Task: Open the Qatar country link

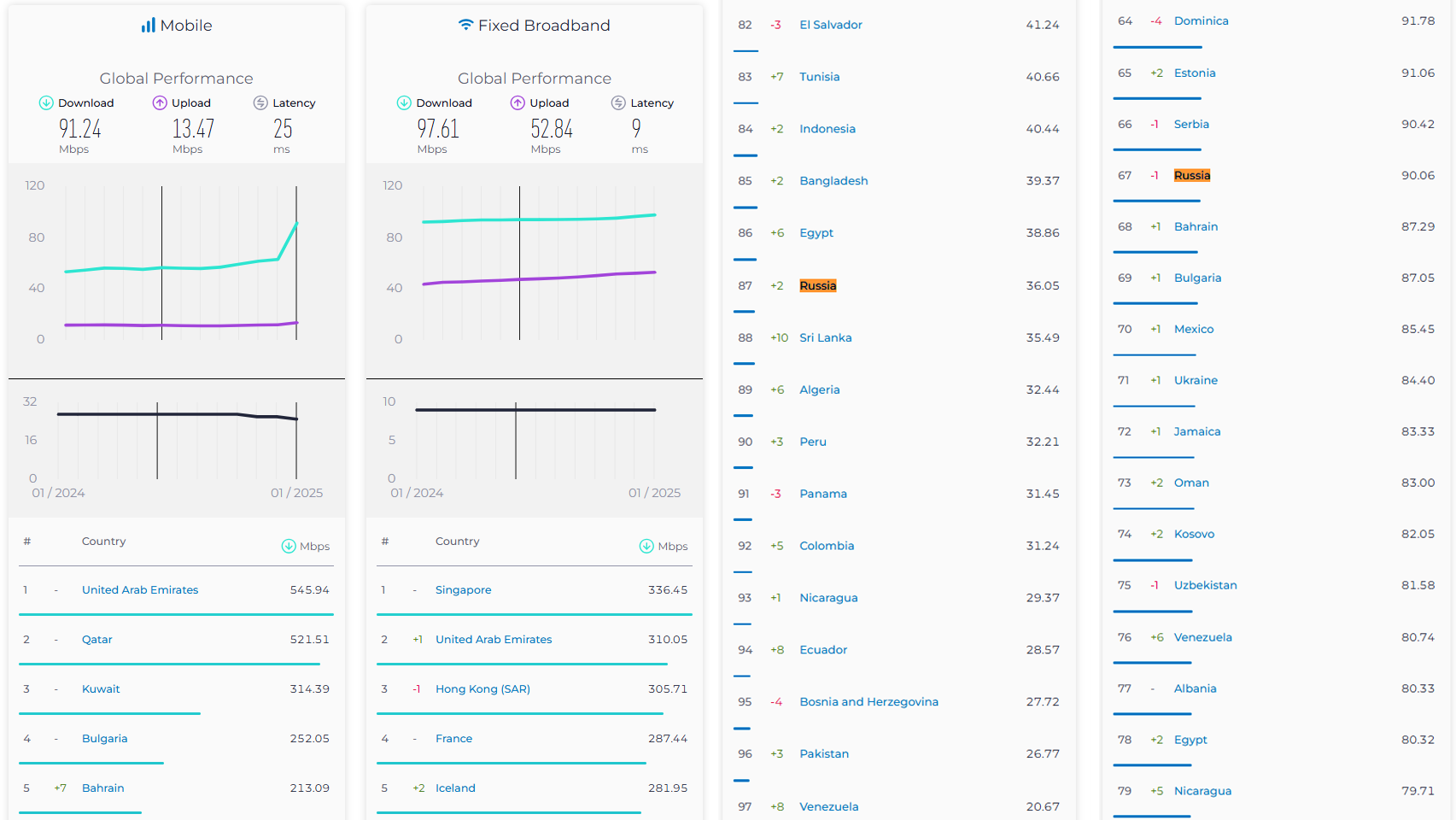Action: pos(96,640)
